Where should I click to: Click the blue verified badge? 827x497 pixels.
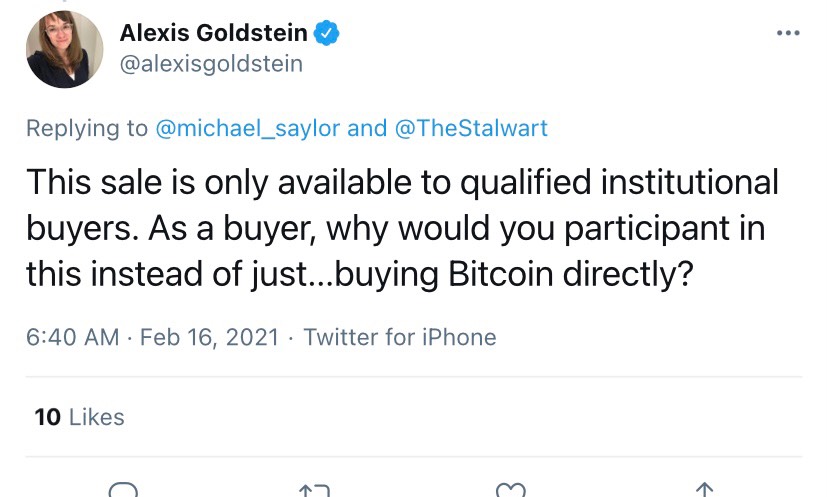pos(326,33)
